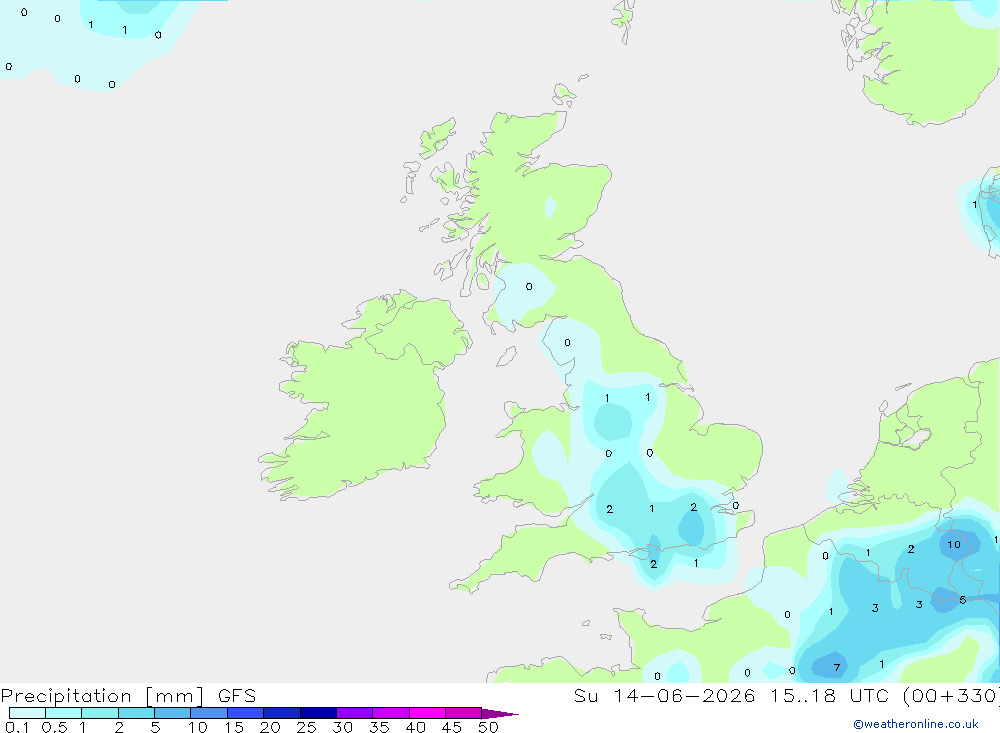Click the map value '5' near Germany border
This screenshot has height=733, width=1000.
(962, 600)
